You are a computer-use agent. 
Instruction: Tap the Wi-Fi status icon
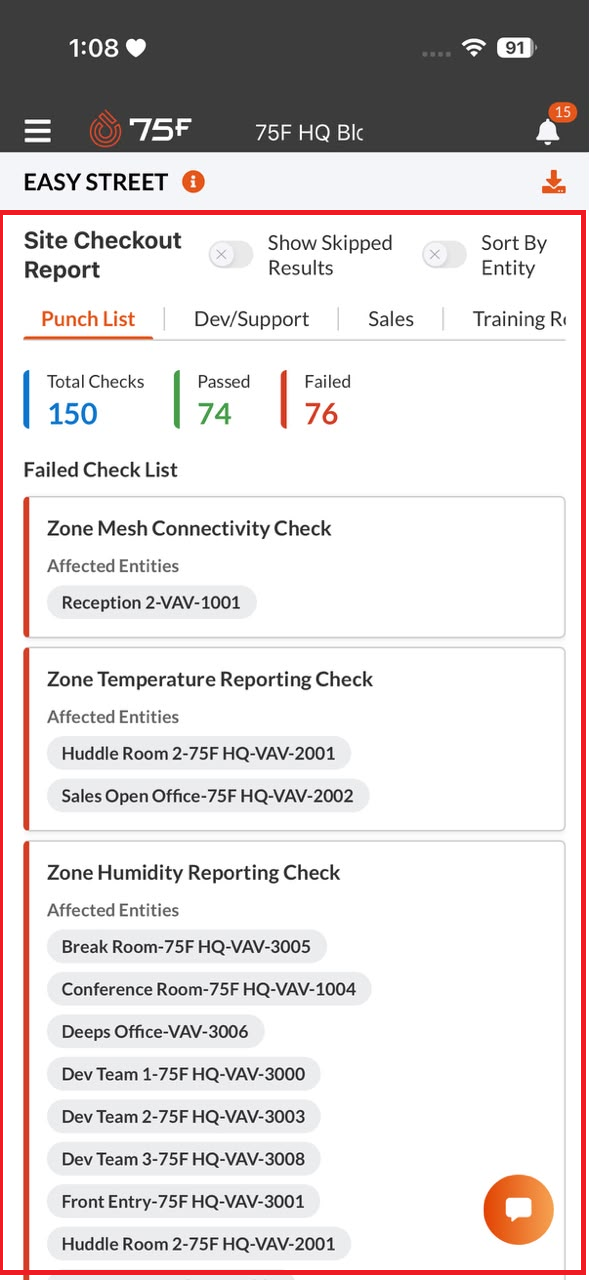coord(474,48)
